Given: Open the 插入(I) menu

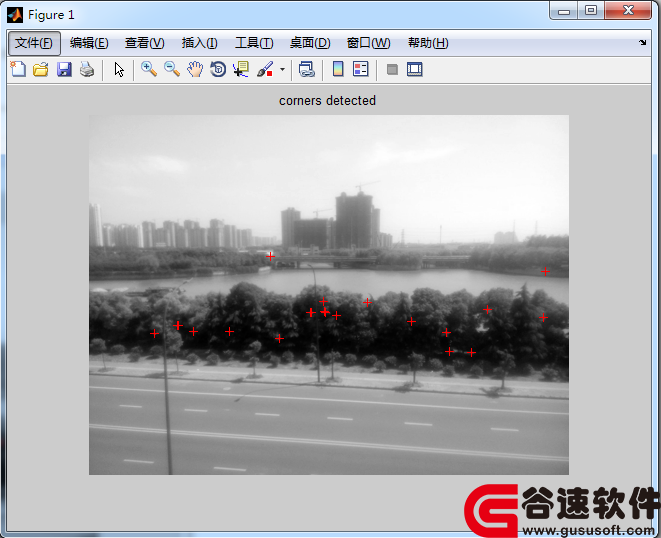Looking at the screenshot, I should point(199,43).
